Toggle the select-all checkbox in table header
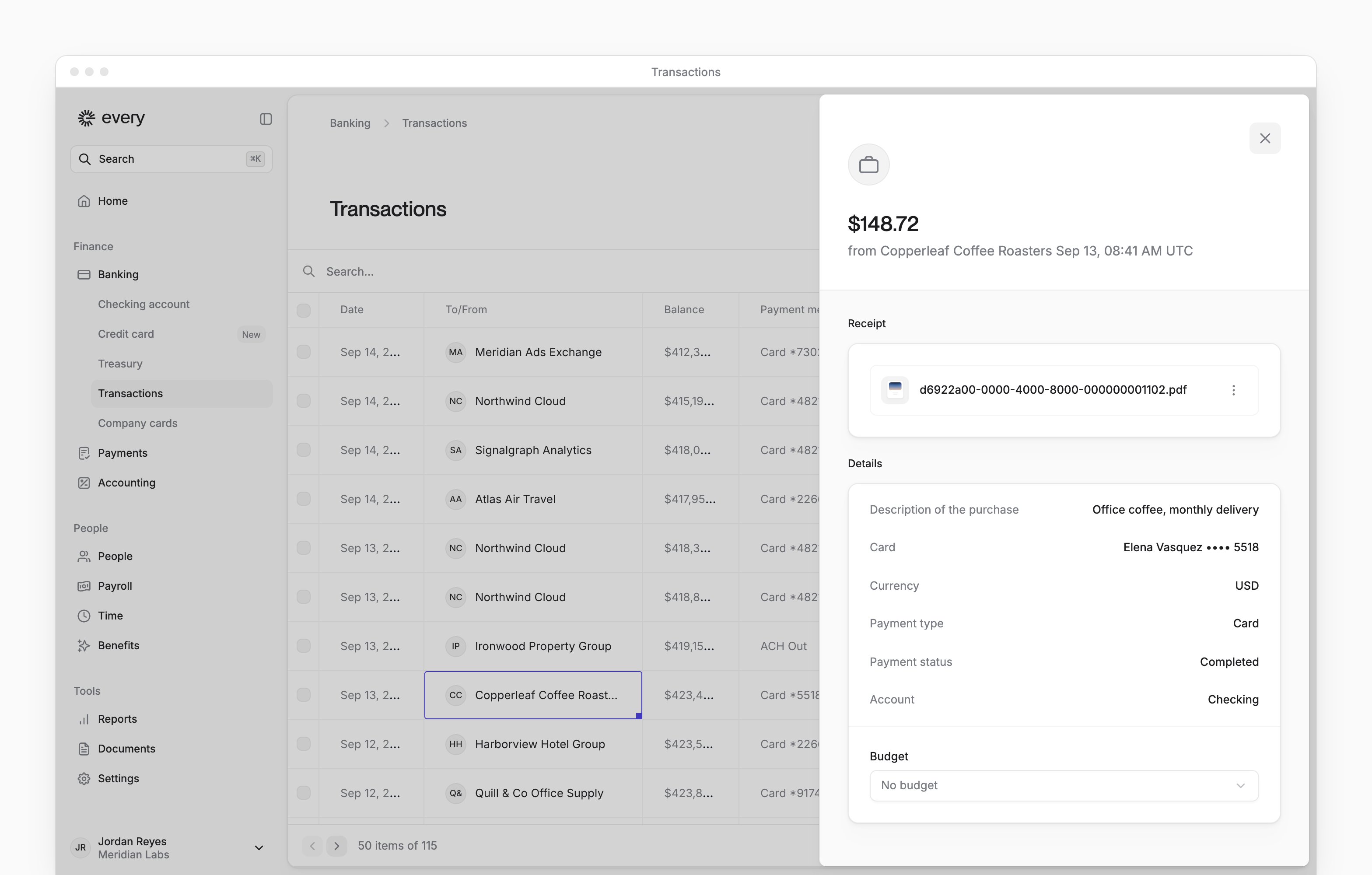 pos(304,311)
